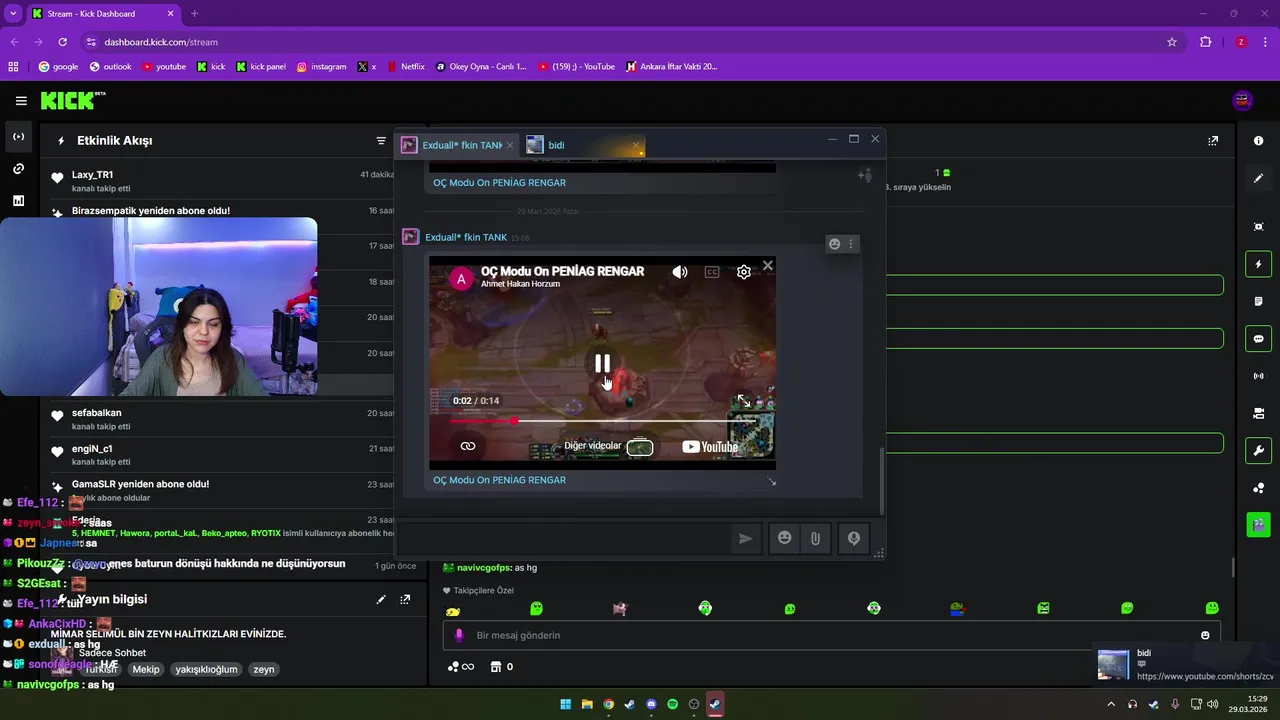
Task: Open the Kick hamburger menu
Action: click(21, 101)
